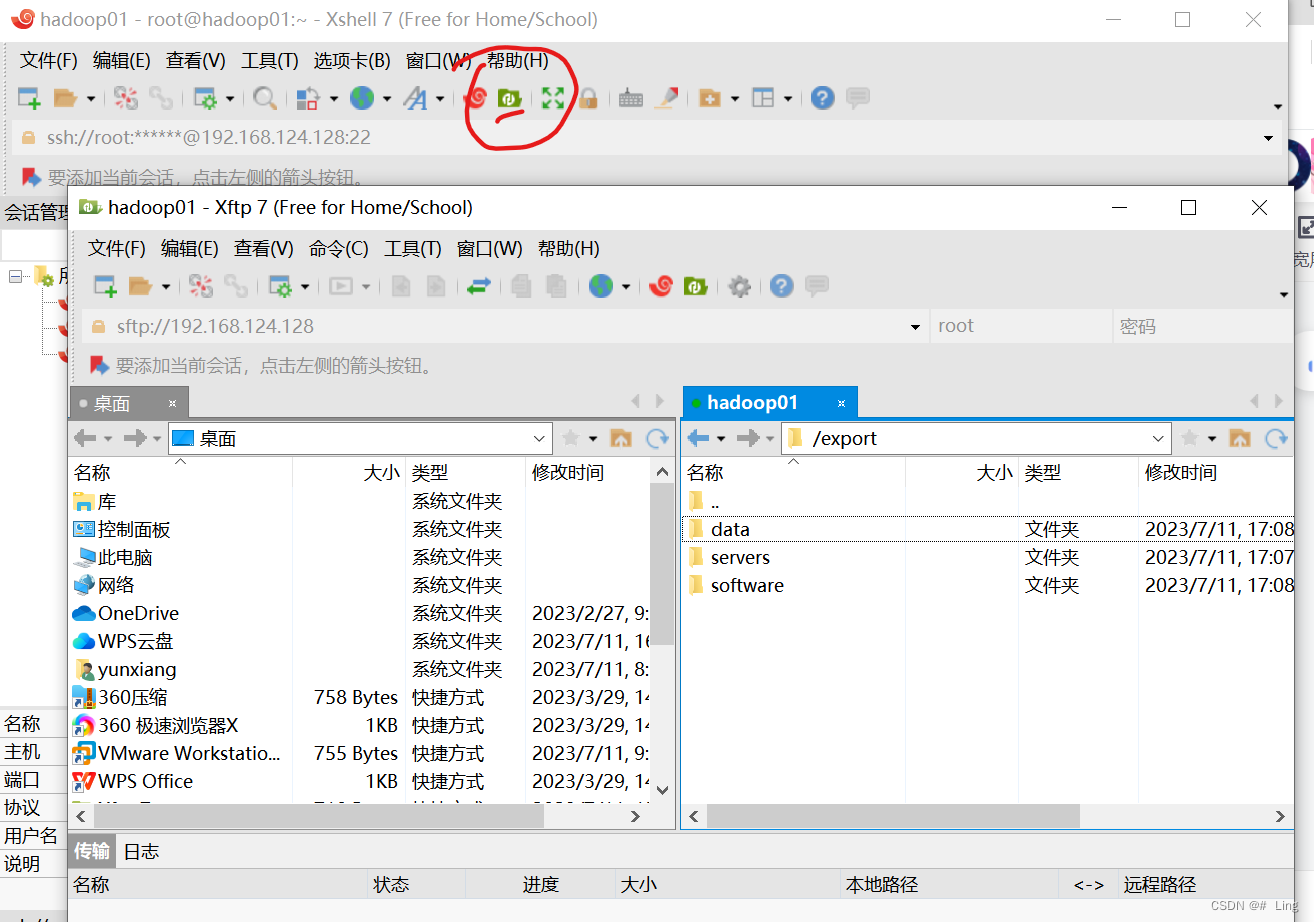Click up-folder icon in remote /export pane
Viewport: 1314px width, 922px height.
click(x=1240, y=438)
